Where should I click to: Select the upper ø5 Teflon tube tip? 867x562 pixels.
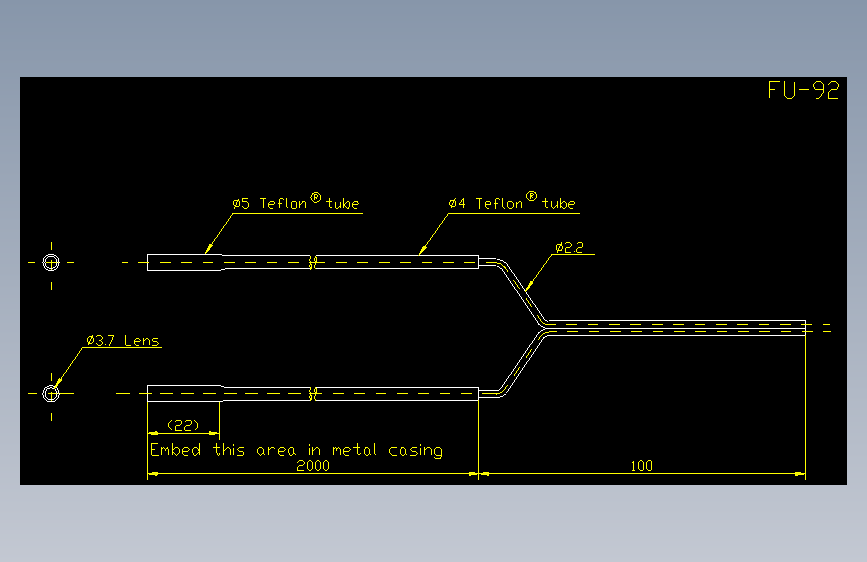pyautogui.click(x=185, y=262)
